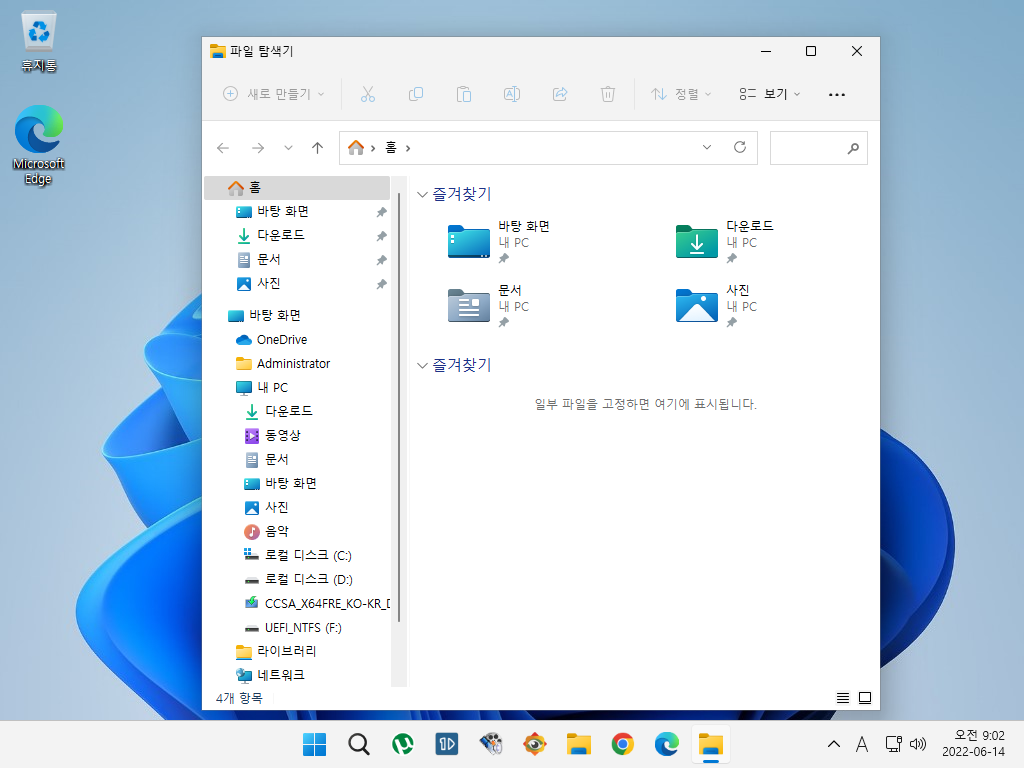Open the 보기 view dropdown

click(769, 94)
